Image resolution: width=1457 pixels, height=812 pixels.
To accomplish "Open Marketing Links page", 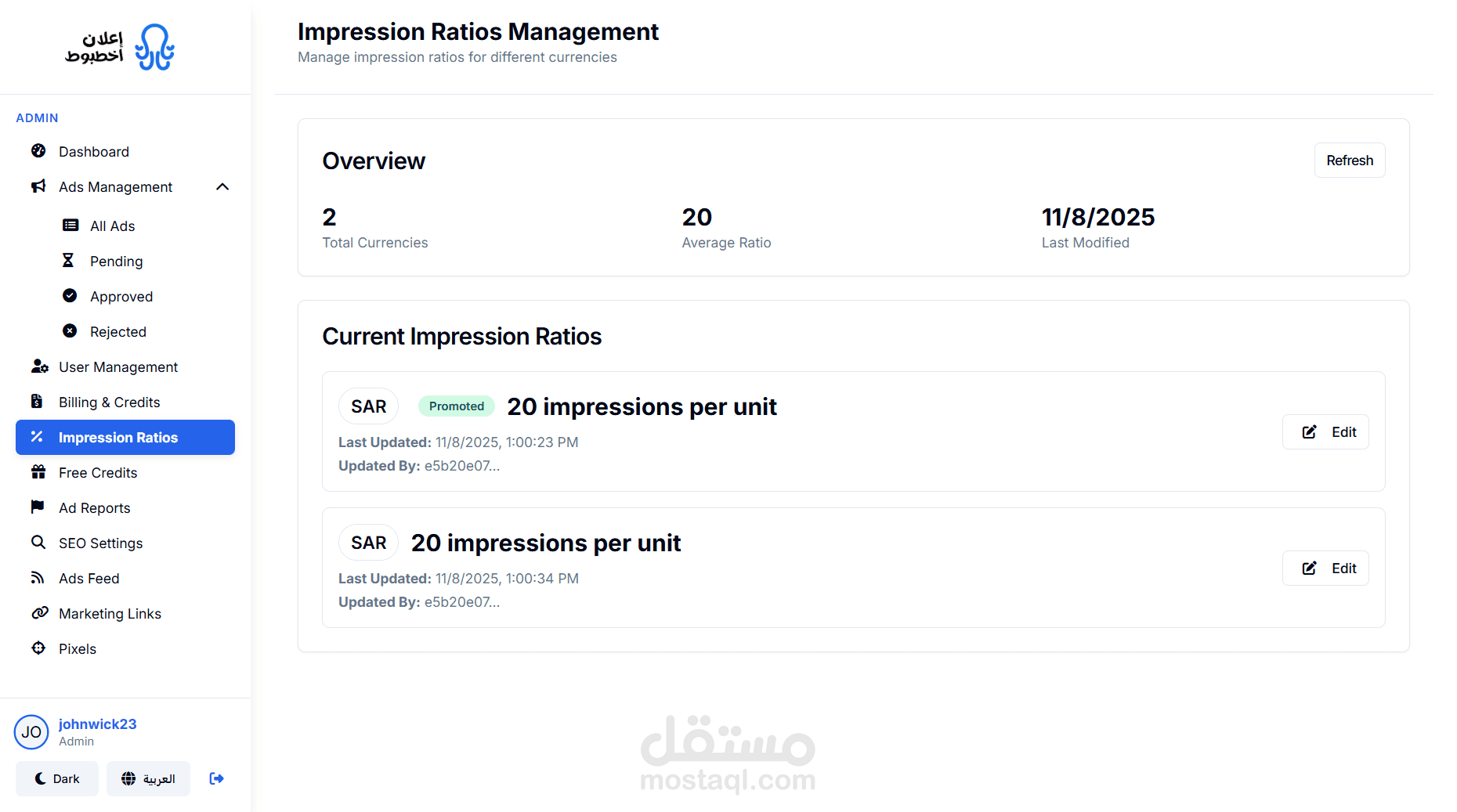I will (125, 613).
